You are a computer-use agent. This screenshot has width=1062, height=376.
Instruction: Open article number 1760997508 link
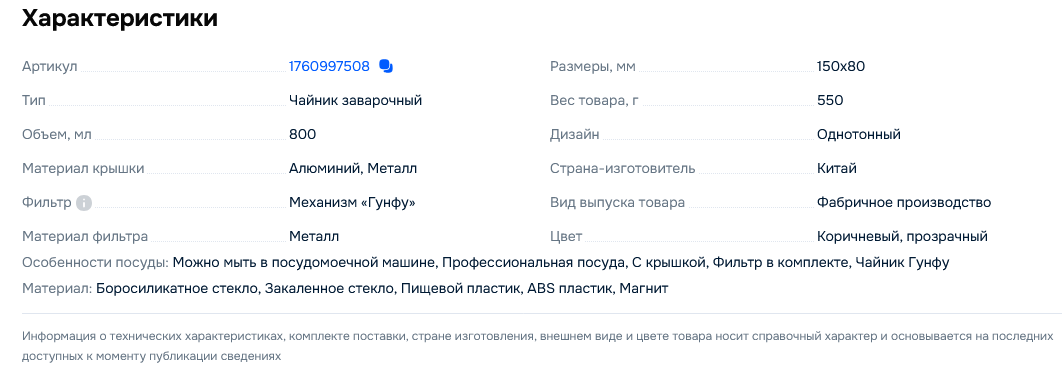[329, 66]
